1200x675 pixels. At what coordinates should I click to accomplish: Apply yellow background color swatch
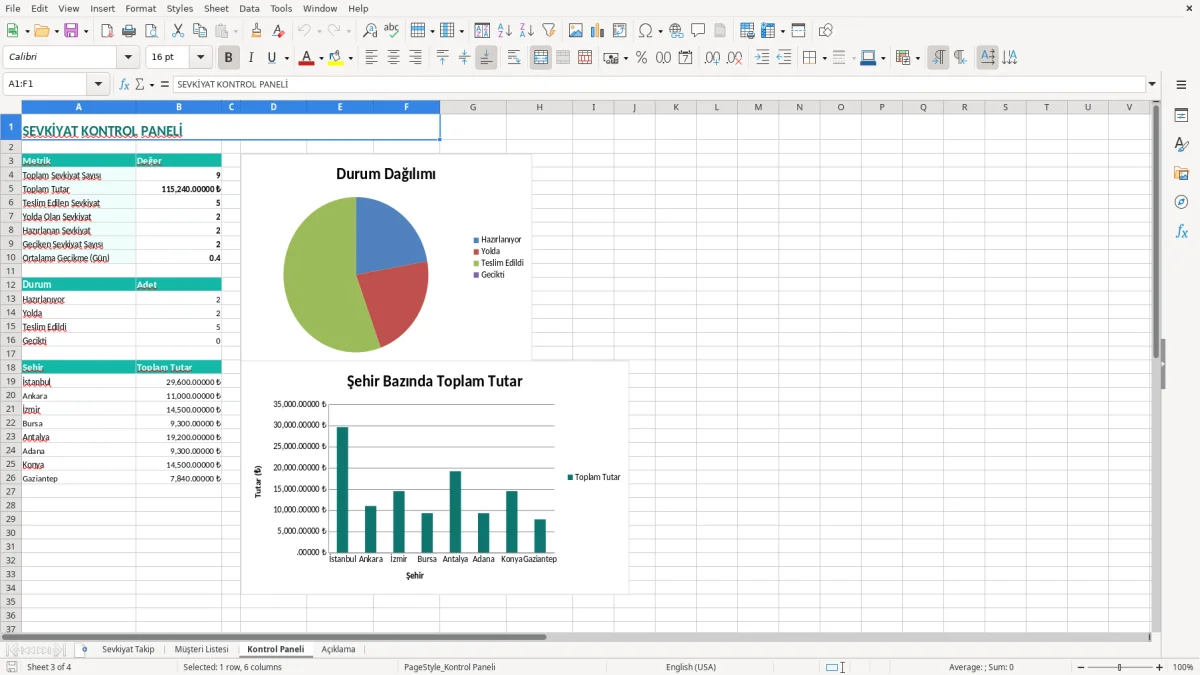[335, 58]
